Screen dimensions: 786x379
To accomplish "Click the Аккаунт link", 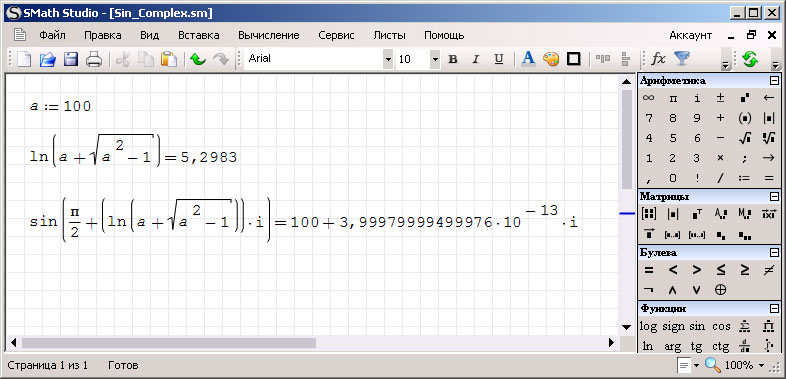I will (691, 35).
